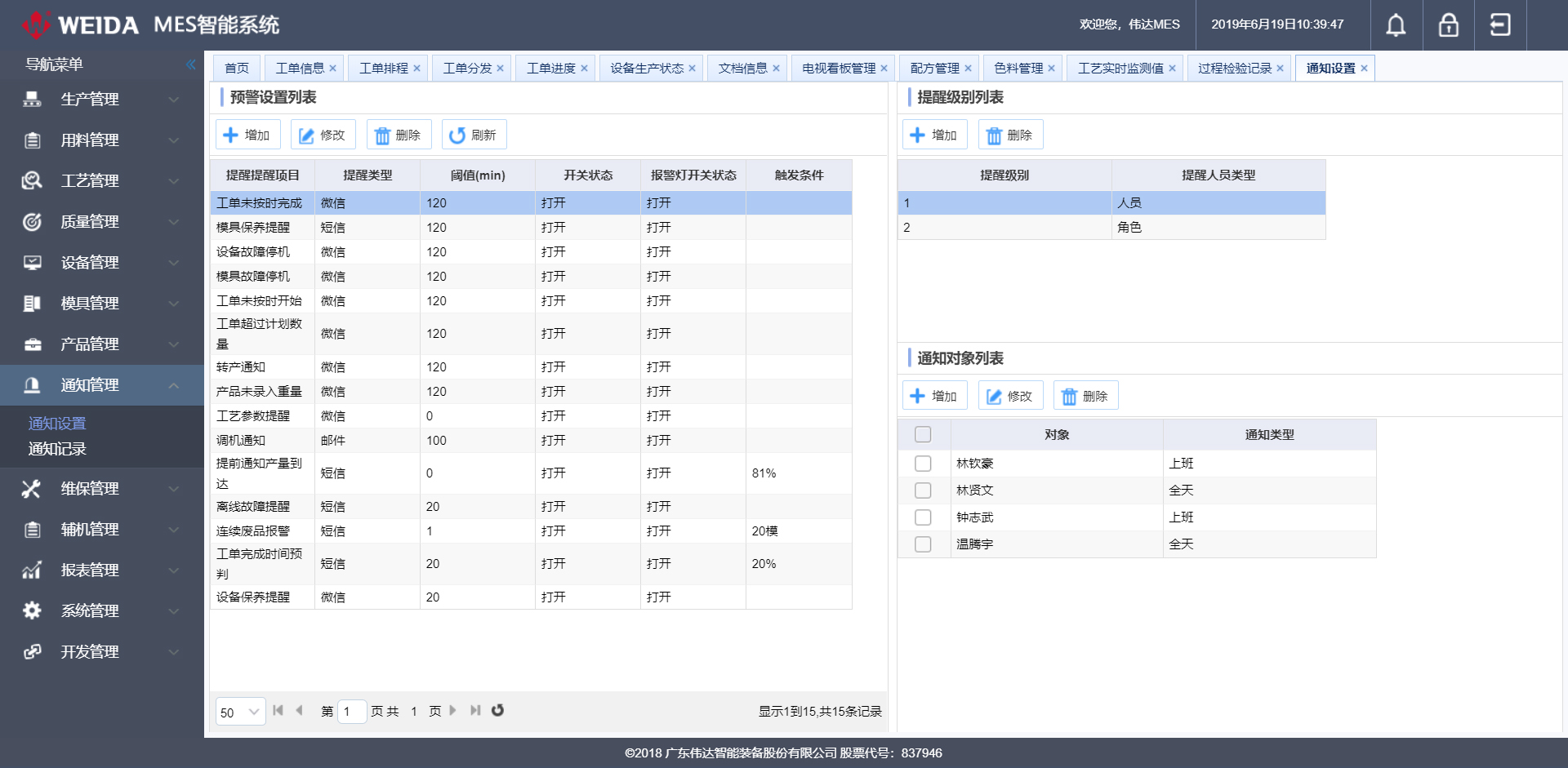Click the lock screen icon
1568x768 pixels.
tap(1448, 25)
